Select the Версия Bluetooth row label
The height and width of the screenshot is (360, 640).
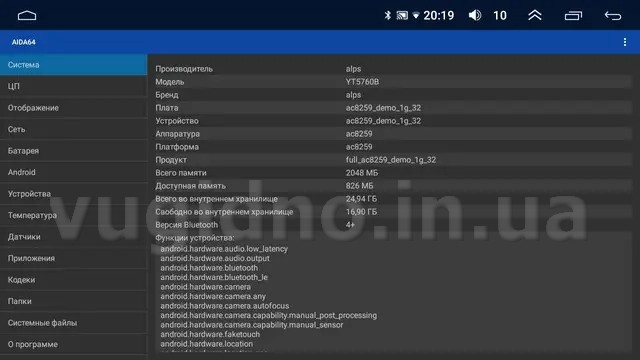[187, 225]
